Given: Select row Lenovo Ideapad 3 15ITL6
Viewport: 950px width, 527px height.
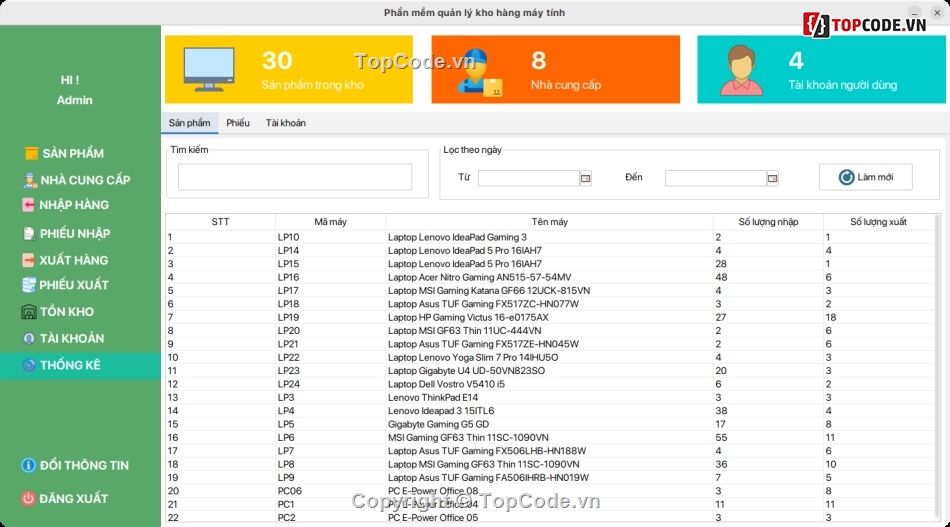Looking at the screenshot, I should pyautogui.click(x=550, y=411).
